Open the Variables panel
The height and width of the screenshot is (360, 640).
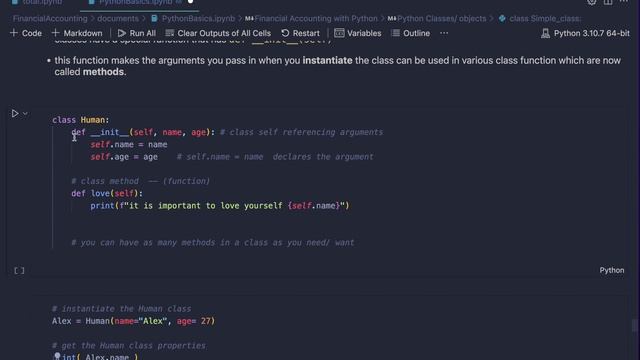pos(358,33)
